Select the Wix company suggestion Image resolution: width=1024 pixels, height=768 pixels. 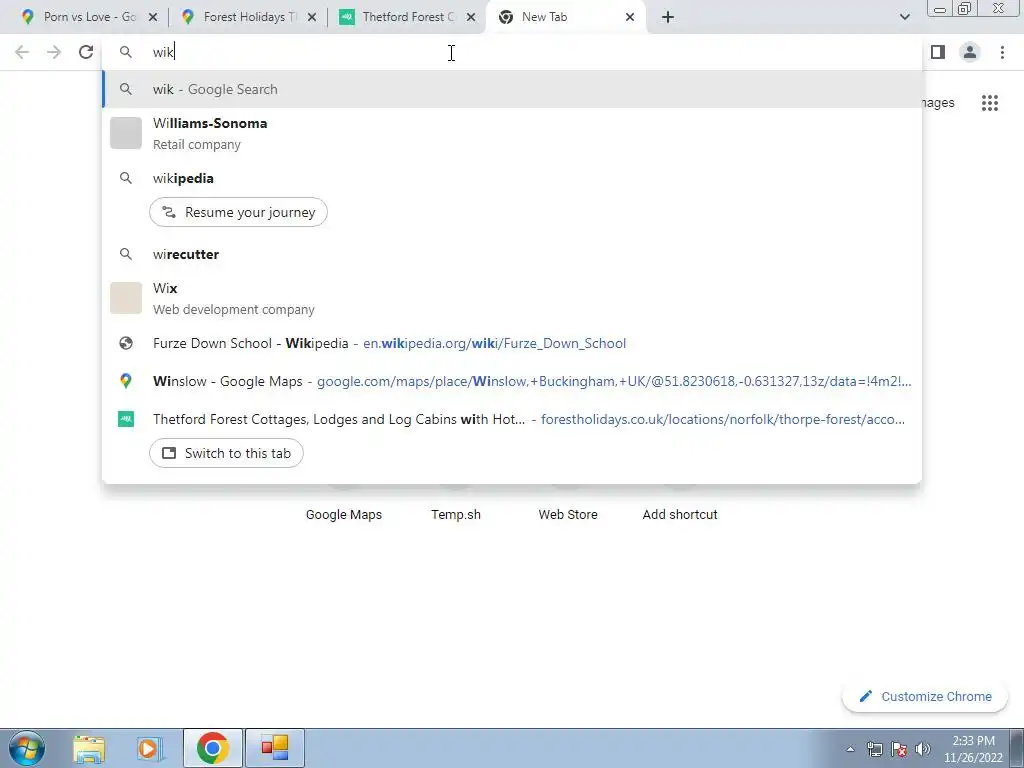click(512, 298)
